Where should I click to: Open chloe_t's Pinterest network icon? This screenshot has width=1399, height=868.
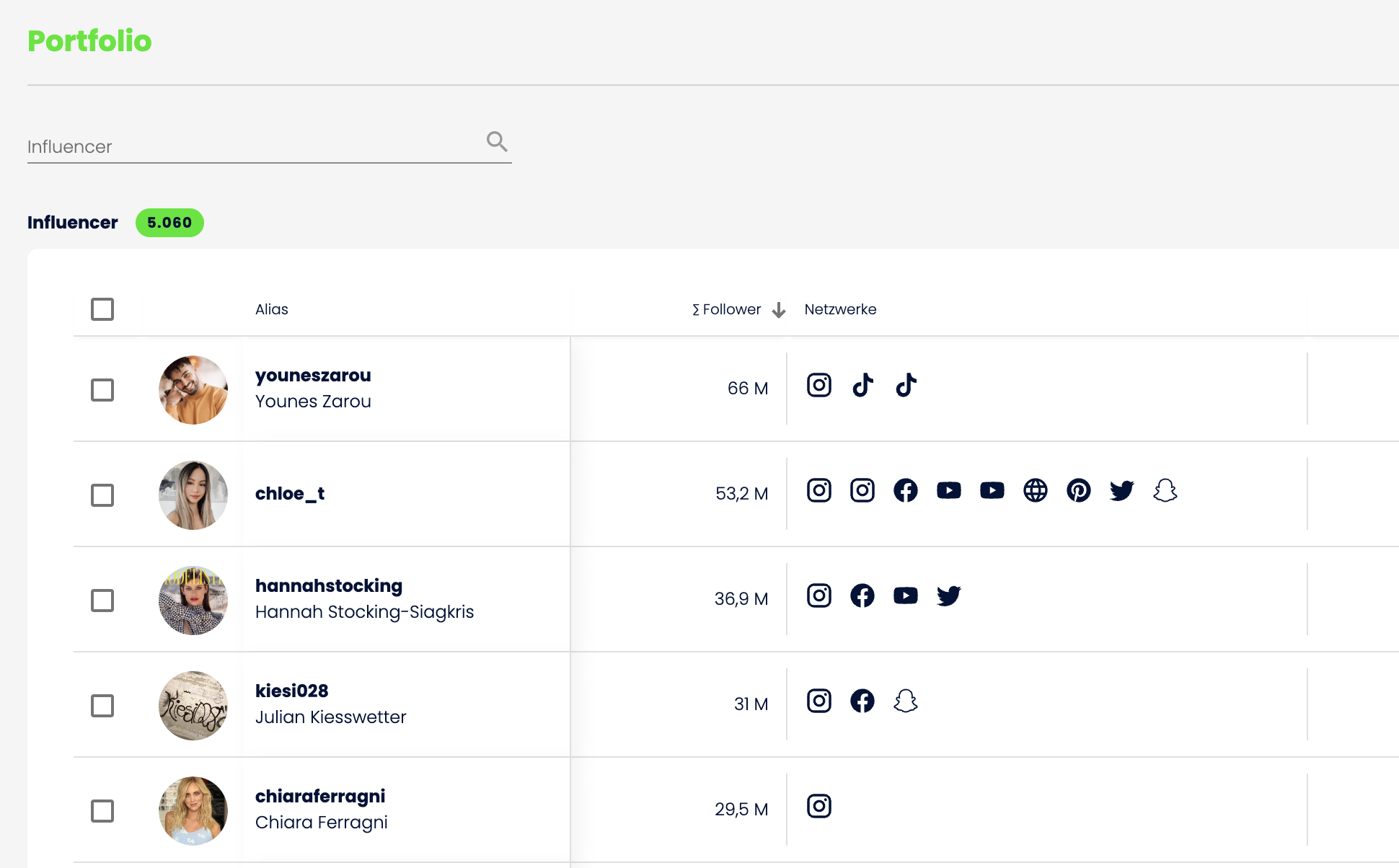(x=1078, y=491)
